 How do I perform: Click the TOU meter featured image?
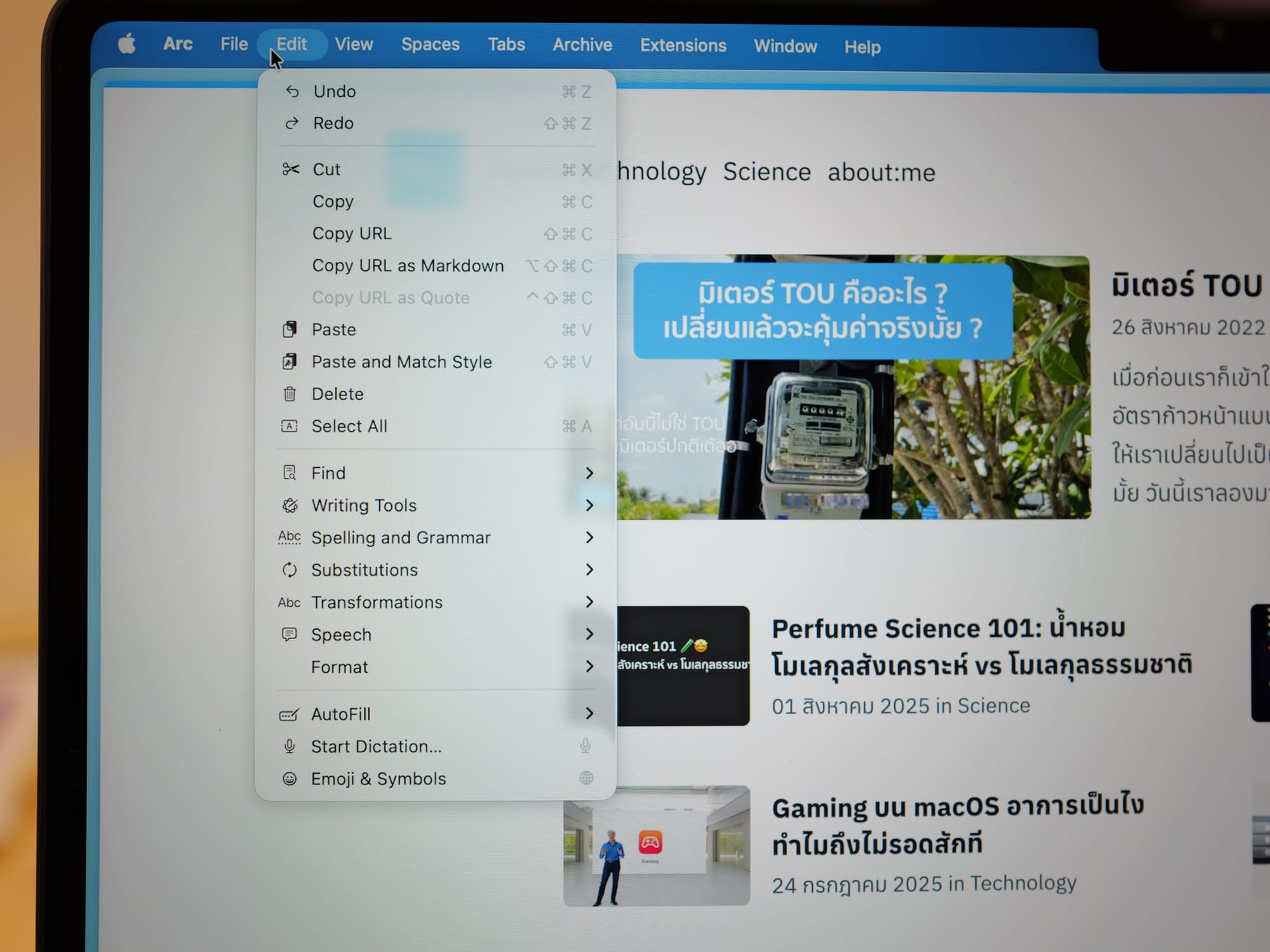coord(853,387)
